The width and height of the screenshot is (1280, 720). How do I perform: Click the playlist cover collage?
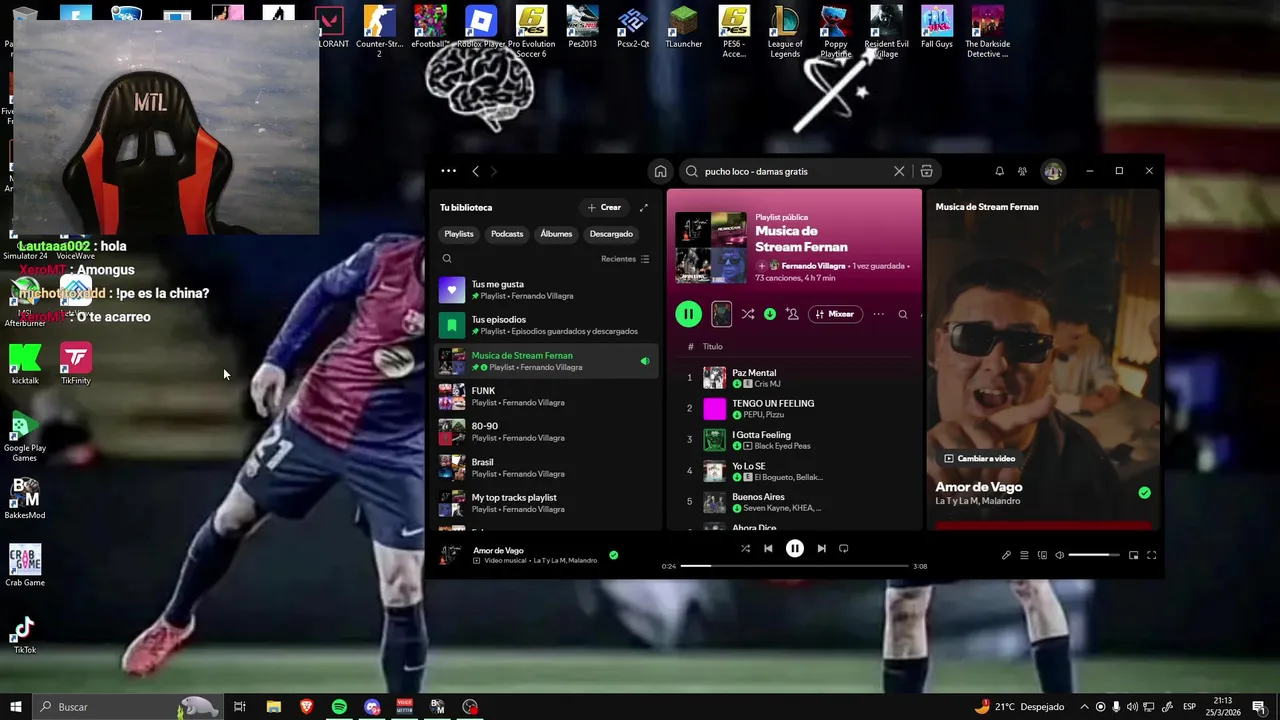click(711, 247)
